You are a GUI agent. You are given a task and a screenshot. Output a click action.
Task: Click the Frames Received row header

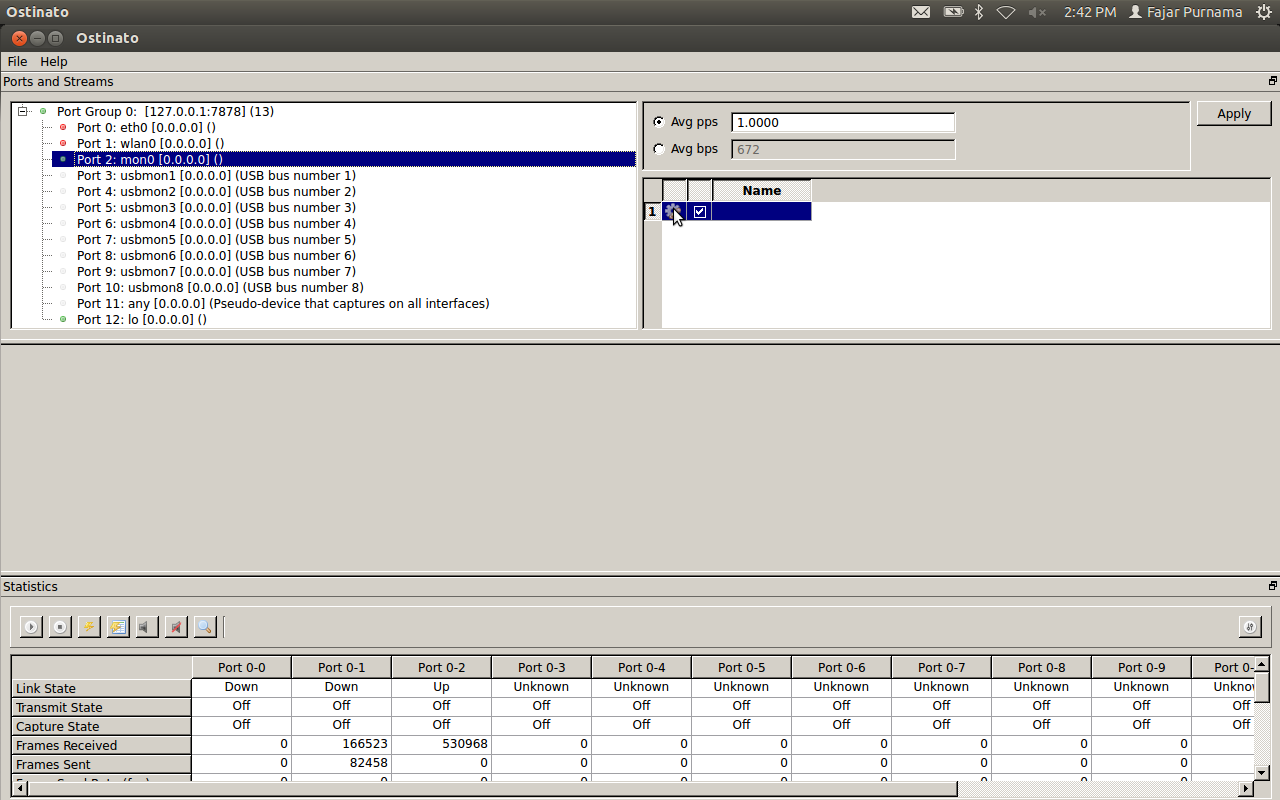click(101, 745)
